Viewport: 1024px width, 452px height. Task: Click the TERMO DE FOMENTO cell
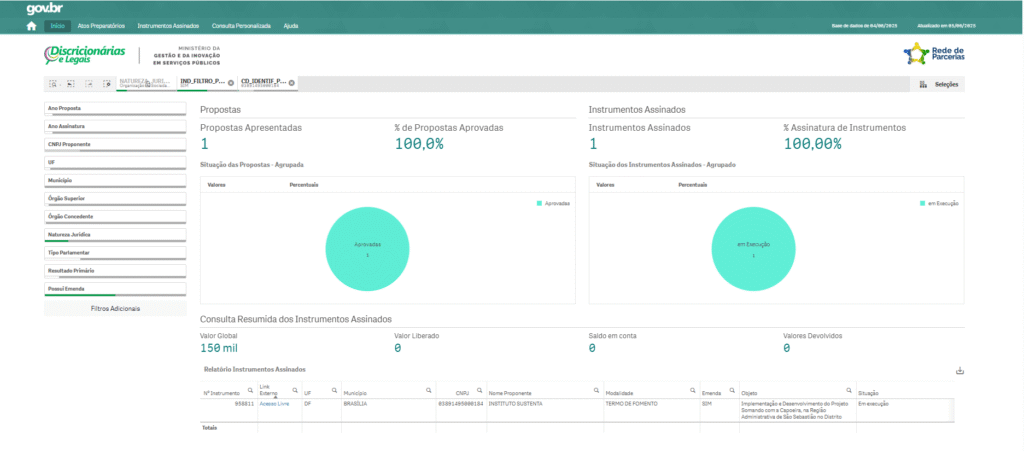[x=632, y=404]
